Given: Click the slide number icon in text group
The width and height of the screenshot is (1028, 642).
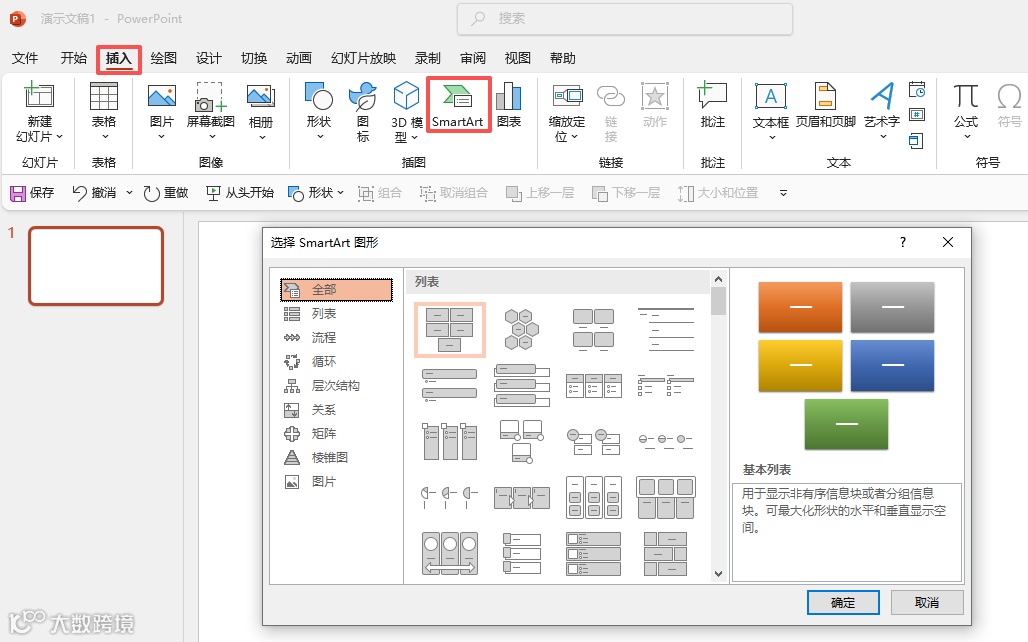Looking at the screenshot, I should pos(917,115).
